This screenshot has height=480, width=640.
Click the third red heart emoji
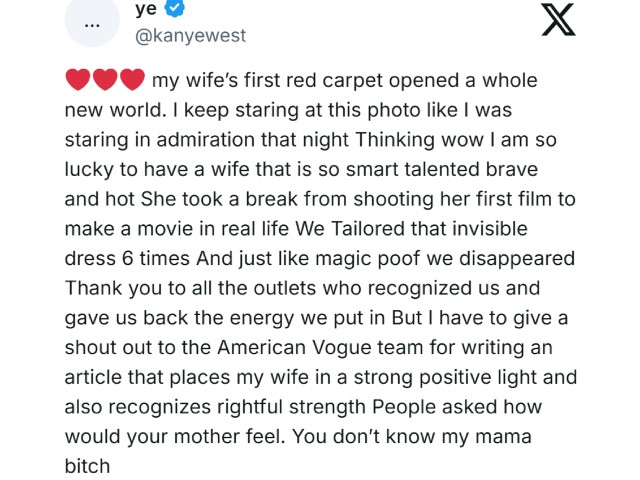pos(132,79)
